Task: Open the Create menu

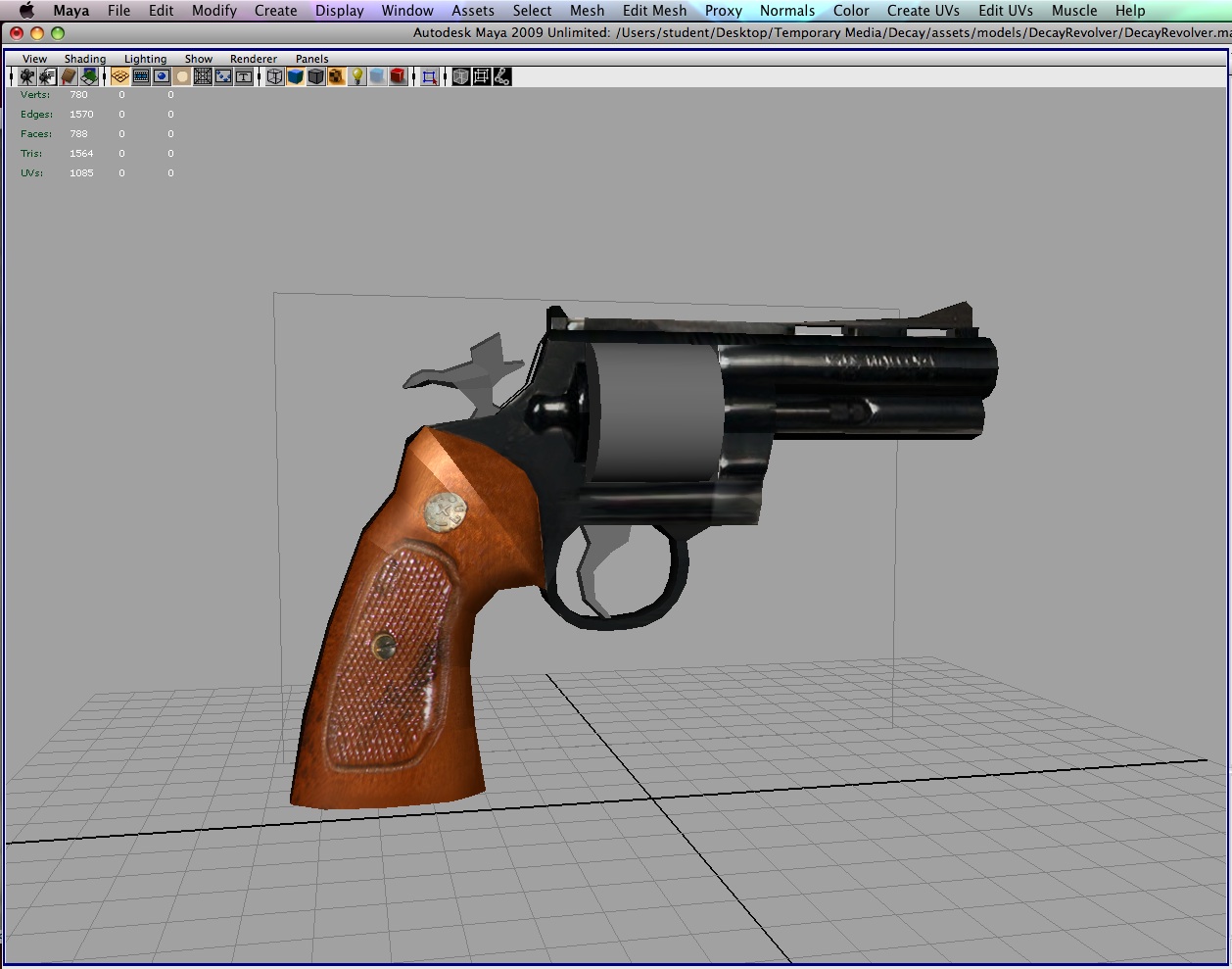Action: 276,11
